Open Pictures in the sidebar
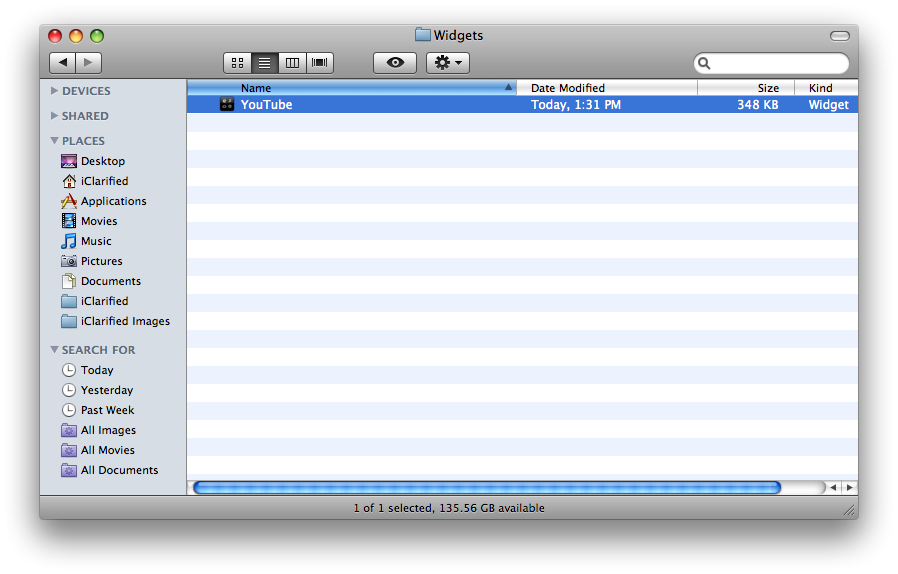 pyautogui.click(x=92, y=261)
